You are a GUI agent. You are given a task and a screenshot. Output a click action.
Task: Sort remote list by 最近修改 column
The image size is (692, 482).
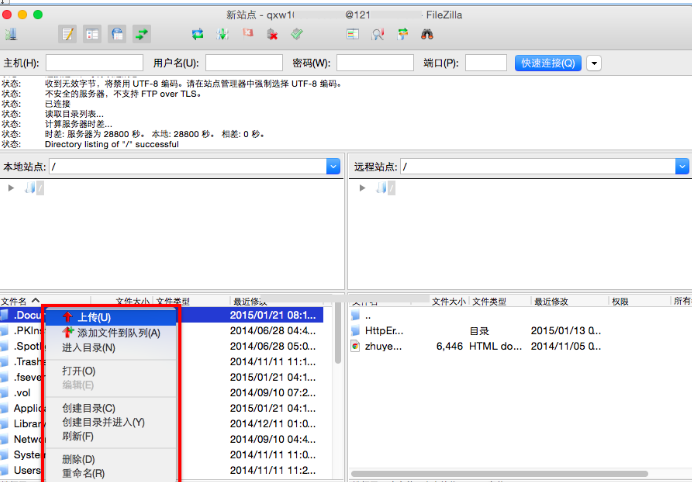569,301
